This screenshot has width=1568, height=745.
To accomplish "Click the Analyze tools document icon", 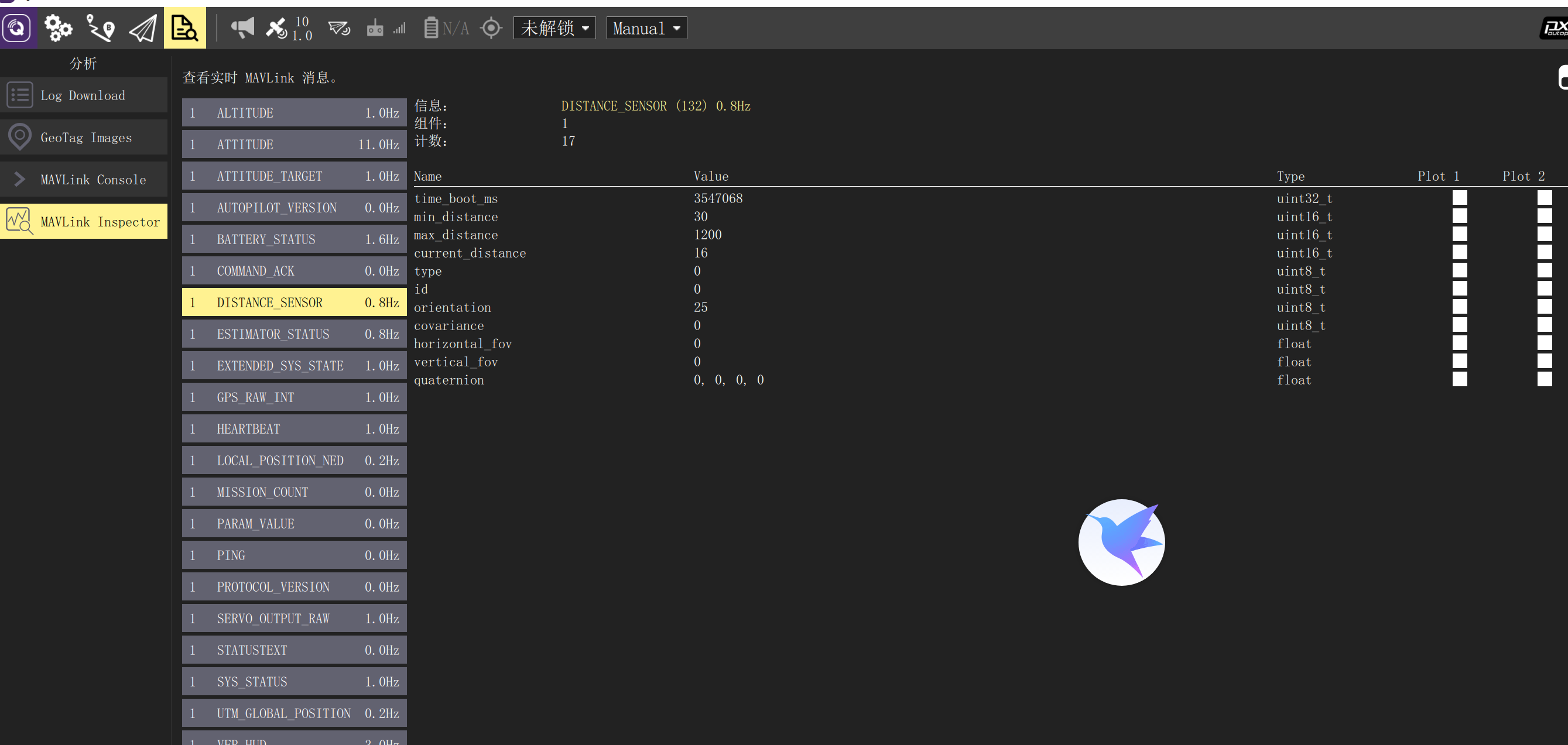I will (184, 28).
